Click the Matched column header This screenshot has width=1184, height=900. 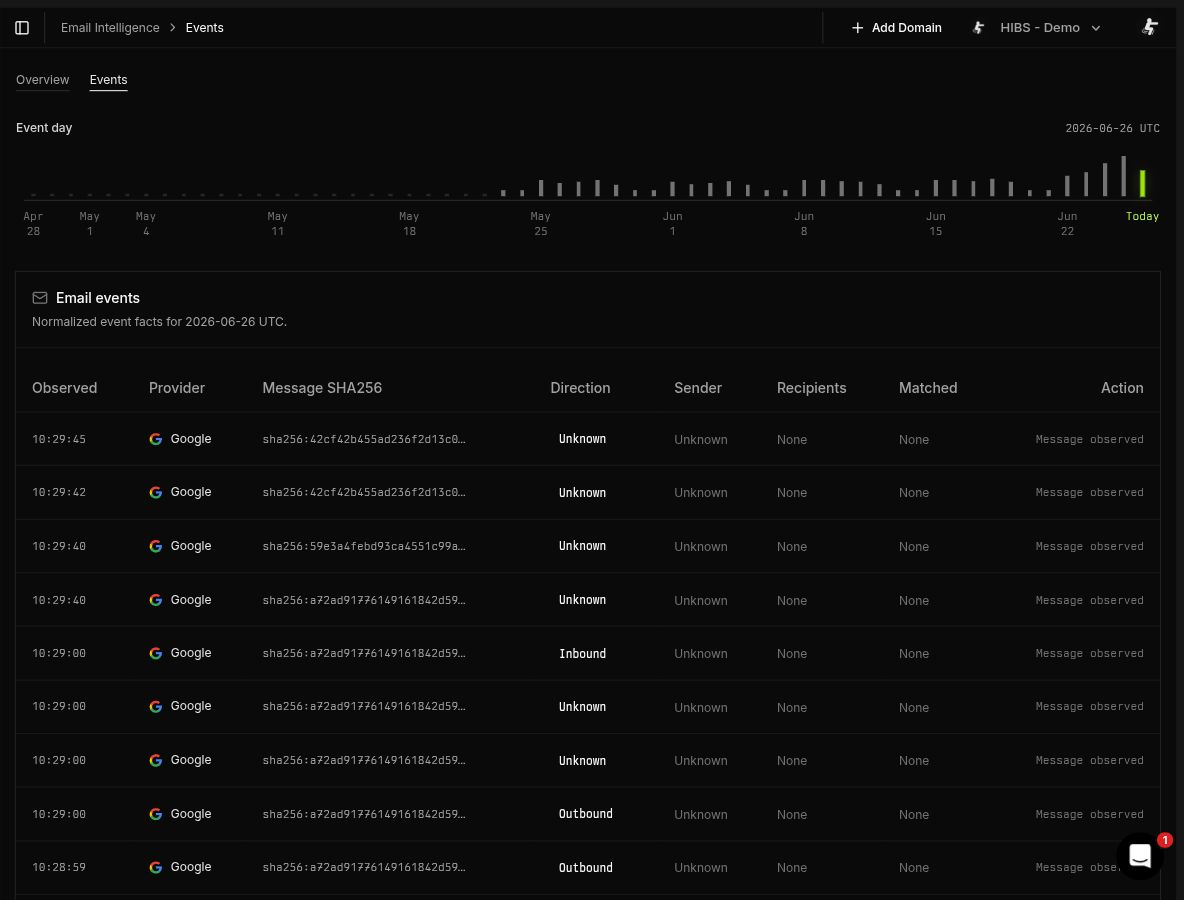coord(928,388)
